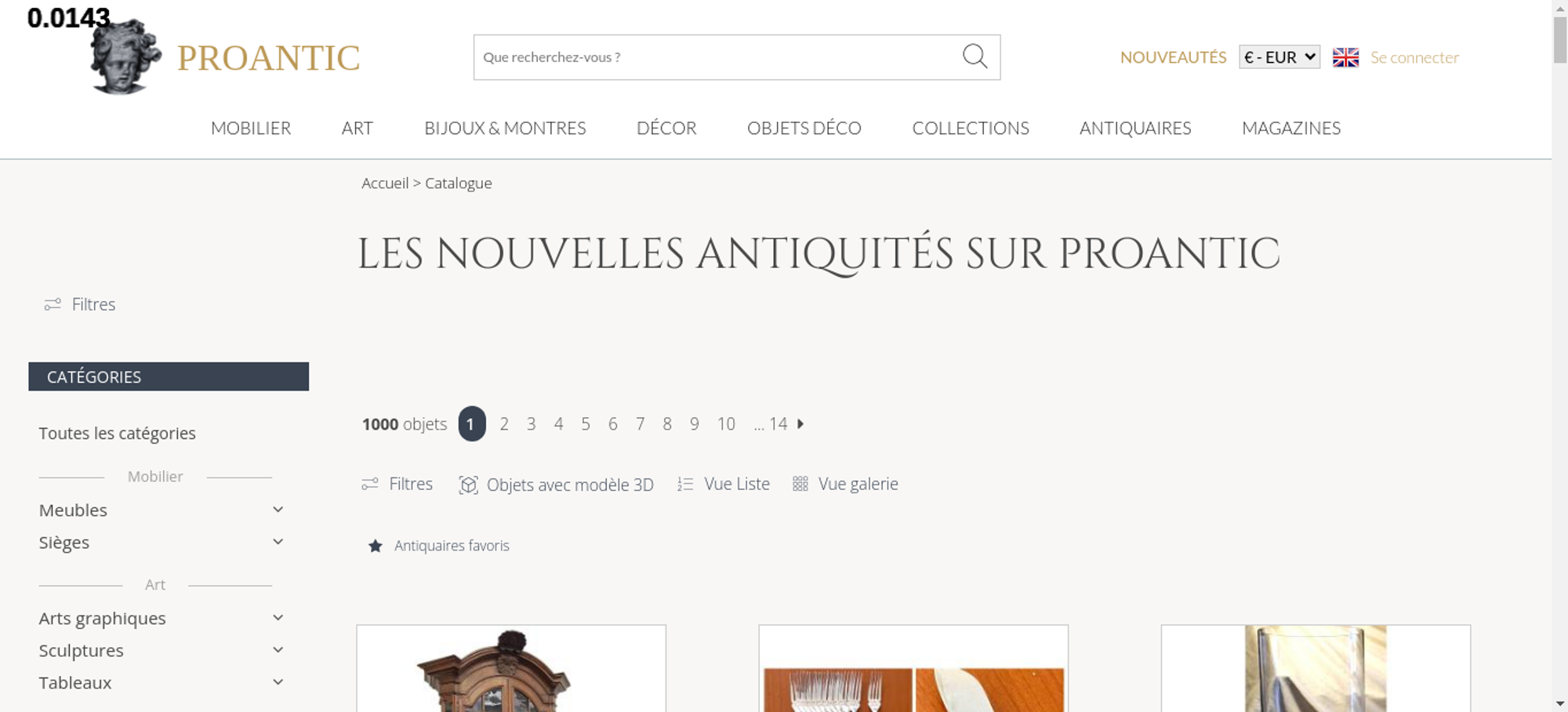Click the Proantic cherub head logo
This screenshot has width=1568, height=712.
[x=125, y=56]
